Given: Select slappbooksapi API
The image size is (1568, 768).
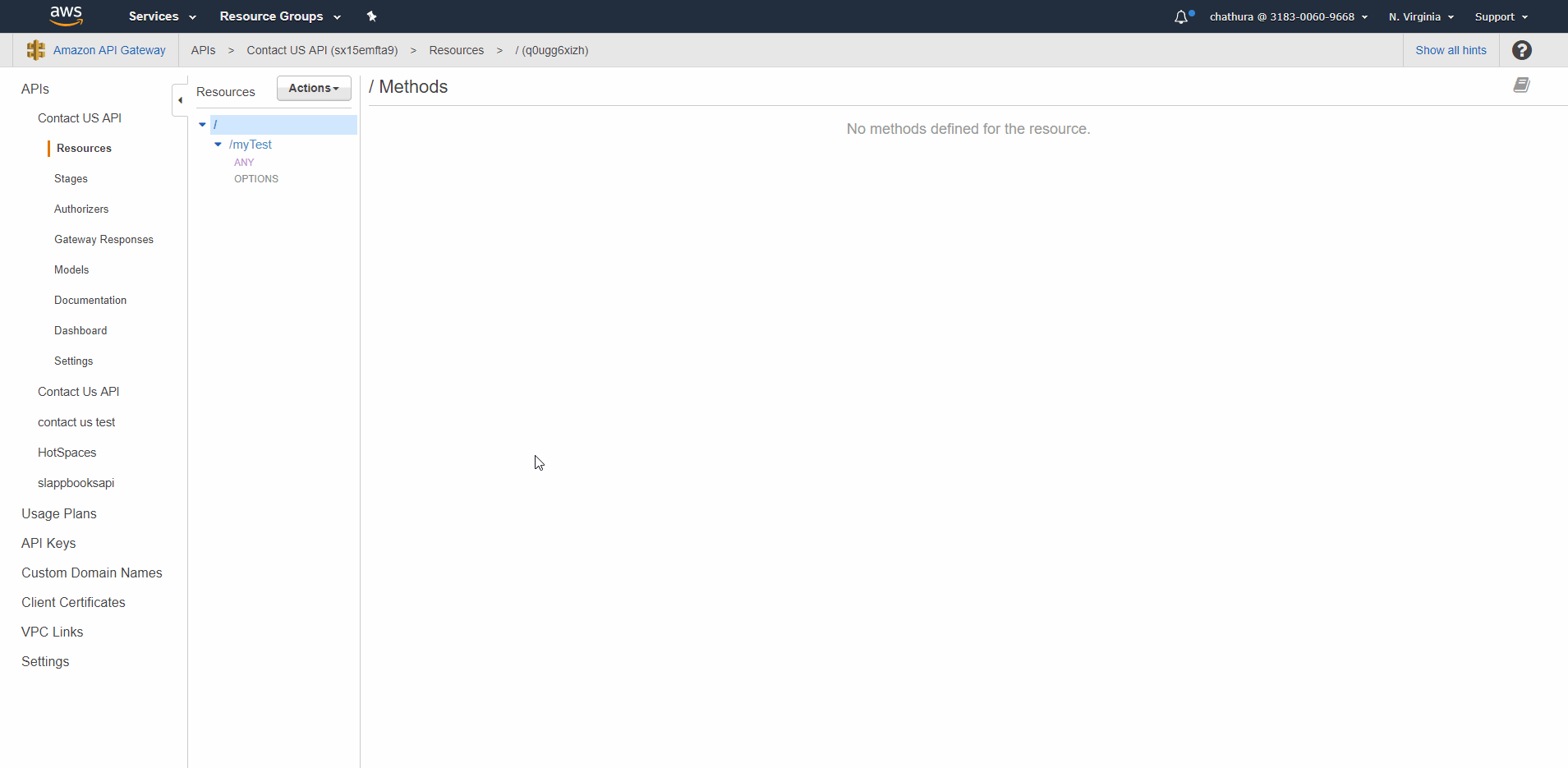Looking at the screenshot, I should 76,483.
